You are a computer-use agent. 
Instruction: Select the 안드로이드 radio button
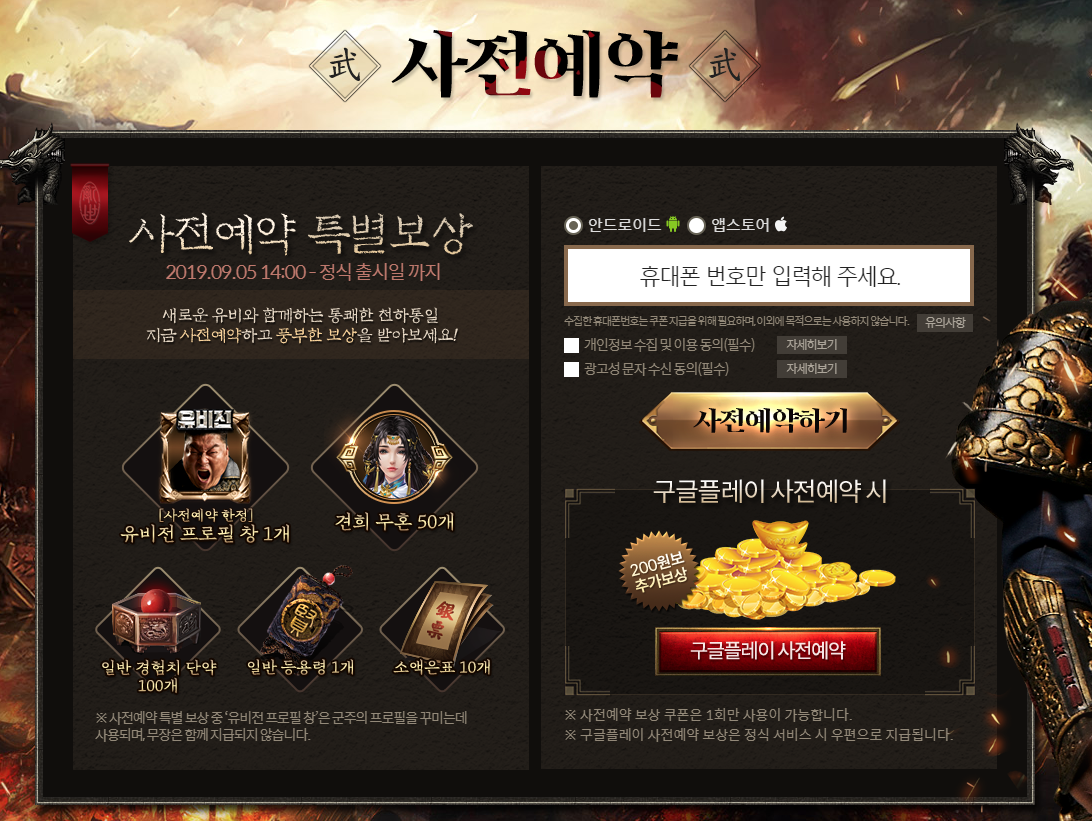[573, 225]
